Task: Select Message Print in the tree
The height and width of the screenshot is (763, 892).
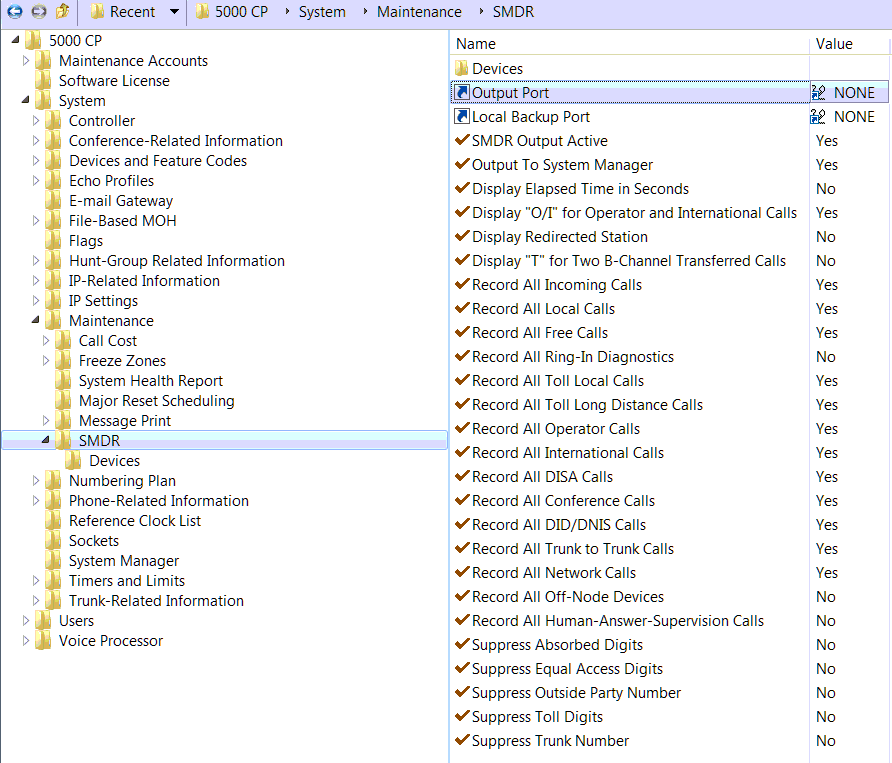Action: [x=125, y=420]
